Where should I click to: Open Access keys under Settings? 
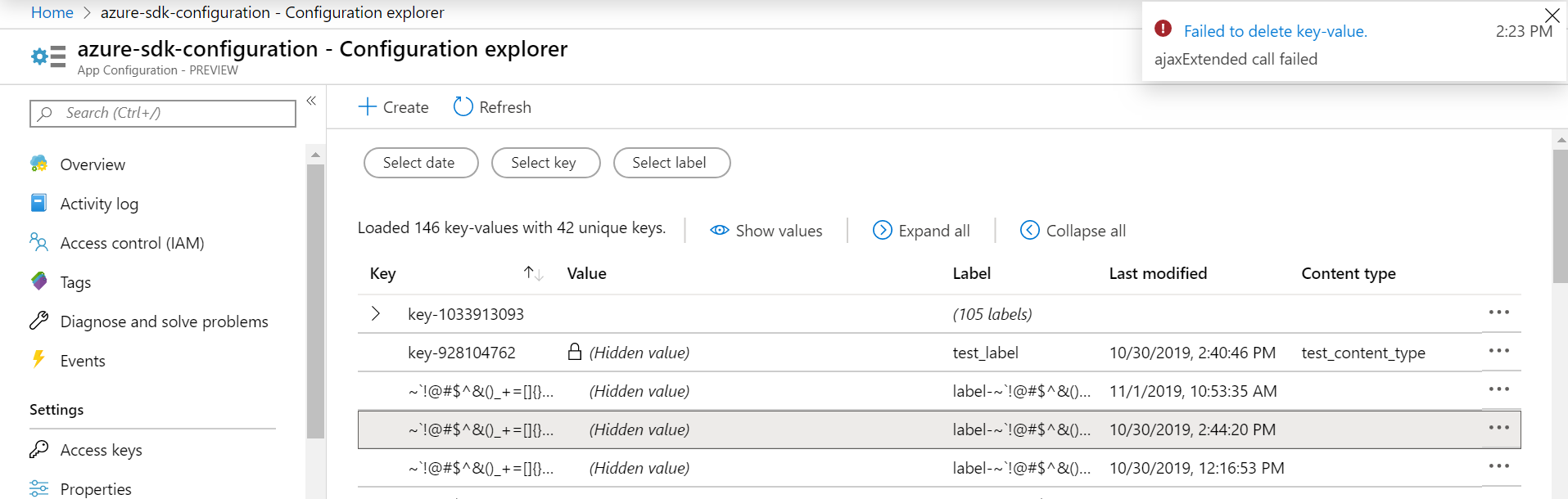point(101,450)
